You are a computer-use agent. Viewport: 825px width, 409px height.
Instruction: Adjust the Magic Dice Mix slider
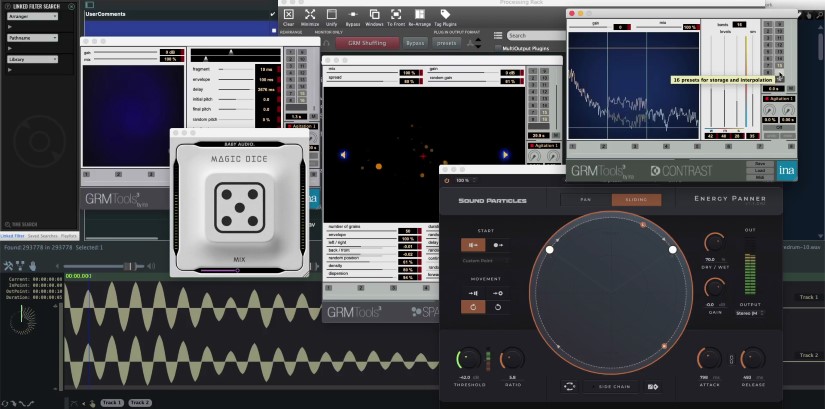pyautogui.click(x=238, y=269)
